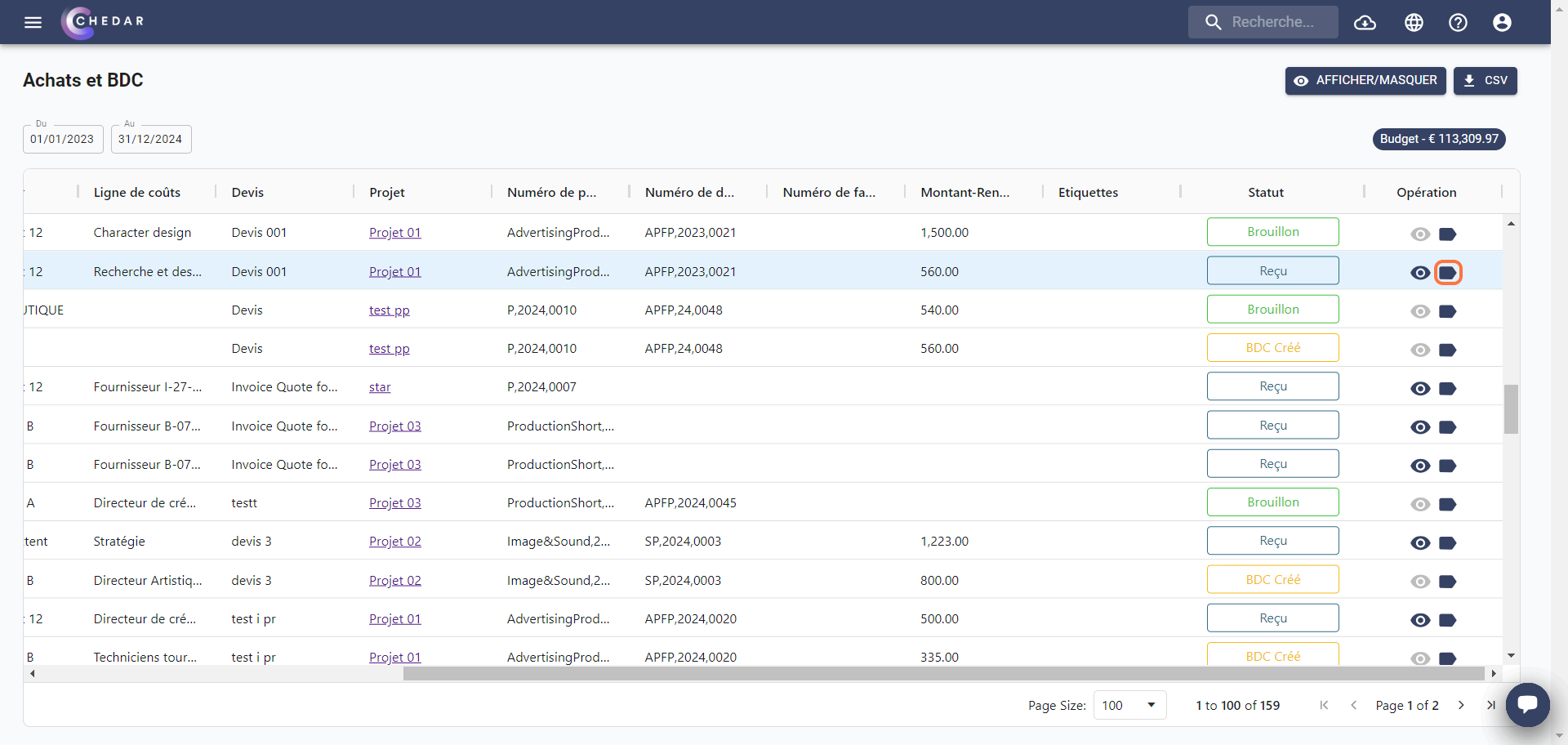Click the tag icon in 560.00 test pp row
This screenshot has height=745, width=1568.
(1447, 350)
